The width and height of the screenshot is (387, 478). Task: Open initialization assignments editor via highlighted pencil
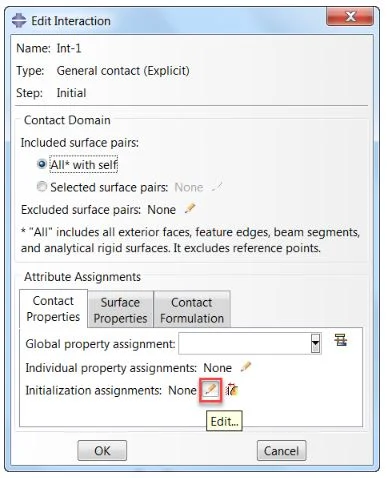pyautogui.click(x=210, y=389)
